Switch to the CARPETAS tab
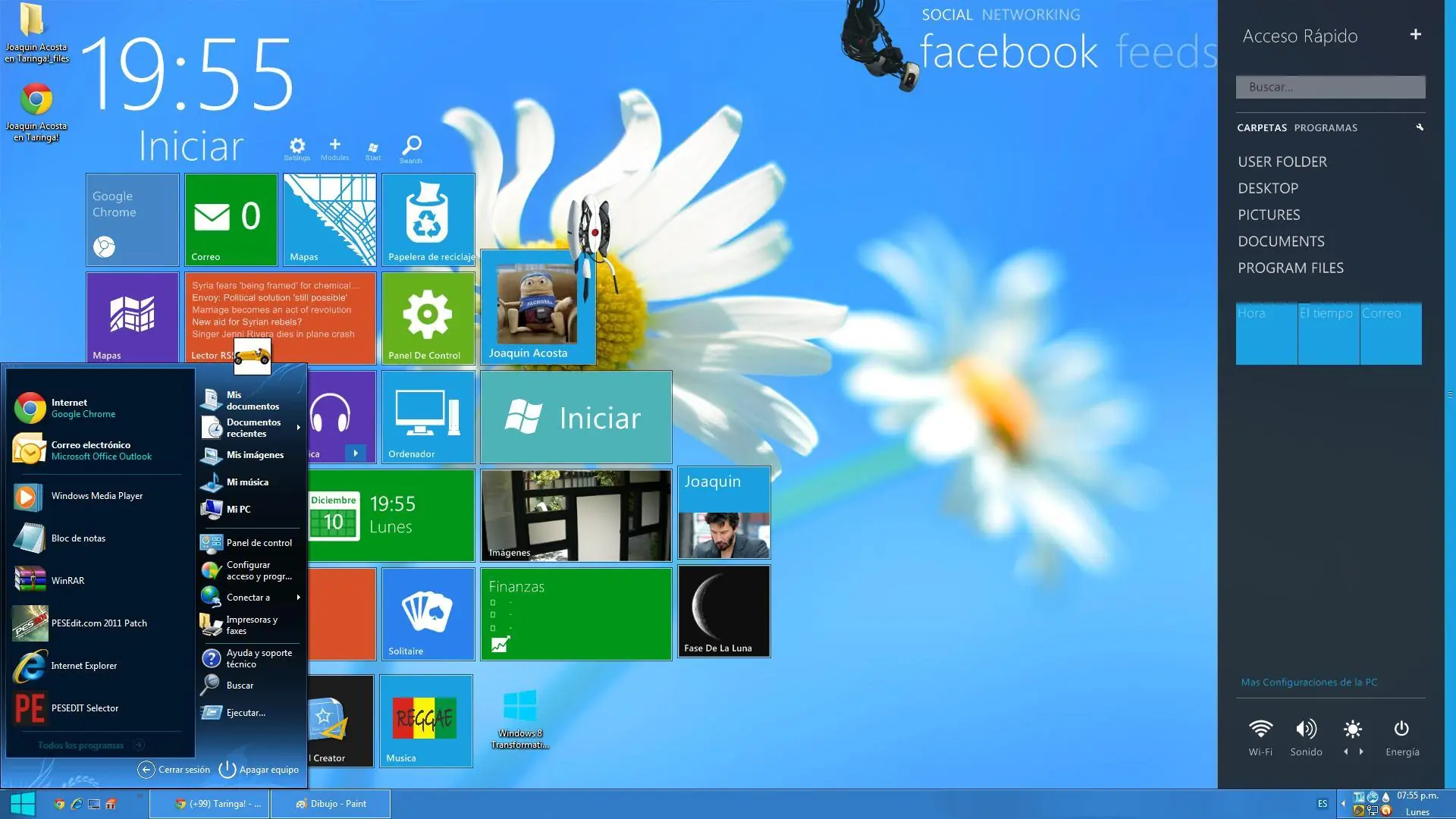The image size is (1456, 819). pyautogui.click(x=1262, y=127)
